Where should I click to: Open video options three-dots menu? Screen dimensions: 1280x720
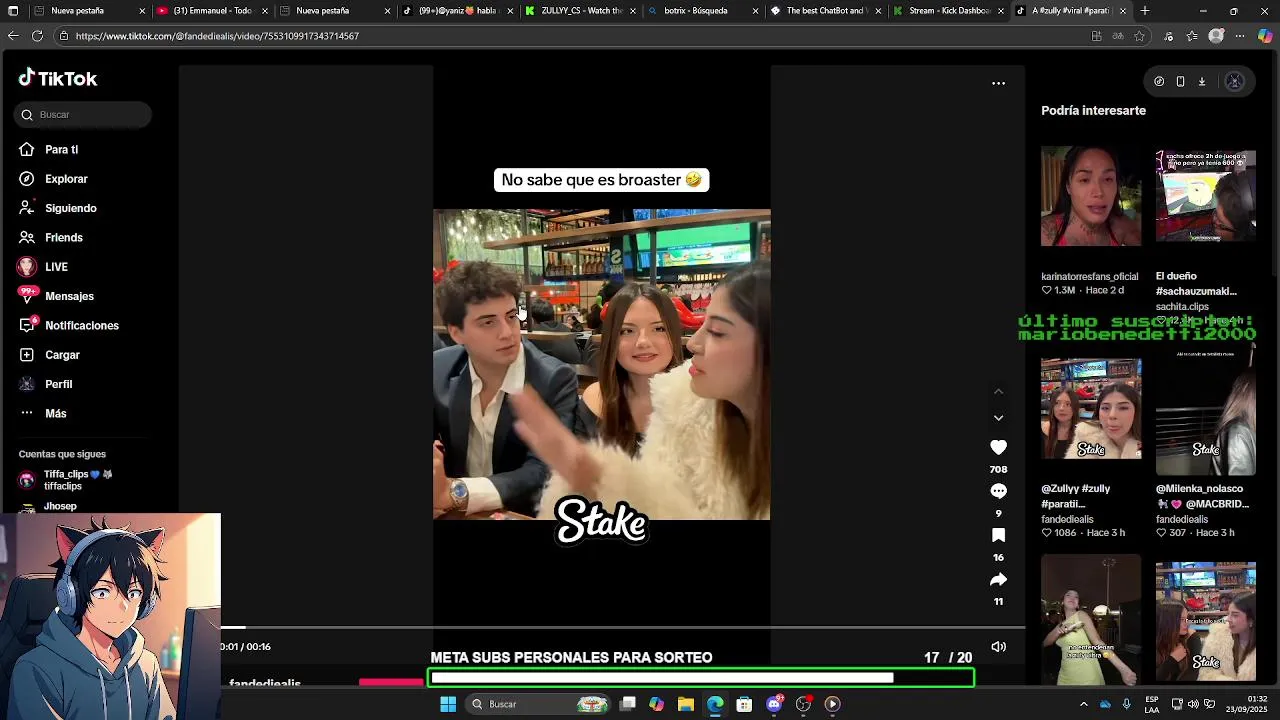[x=998, y=83]
